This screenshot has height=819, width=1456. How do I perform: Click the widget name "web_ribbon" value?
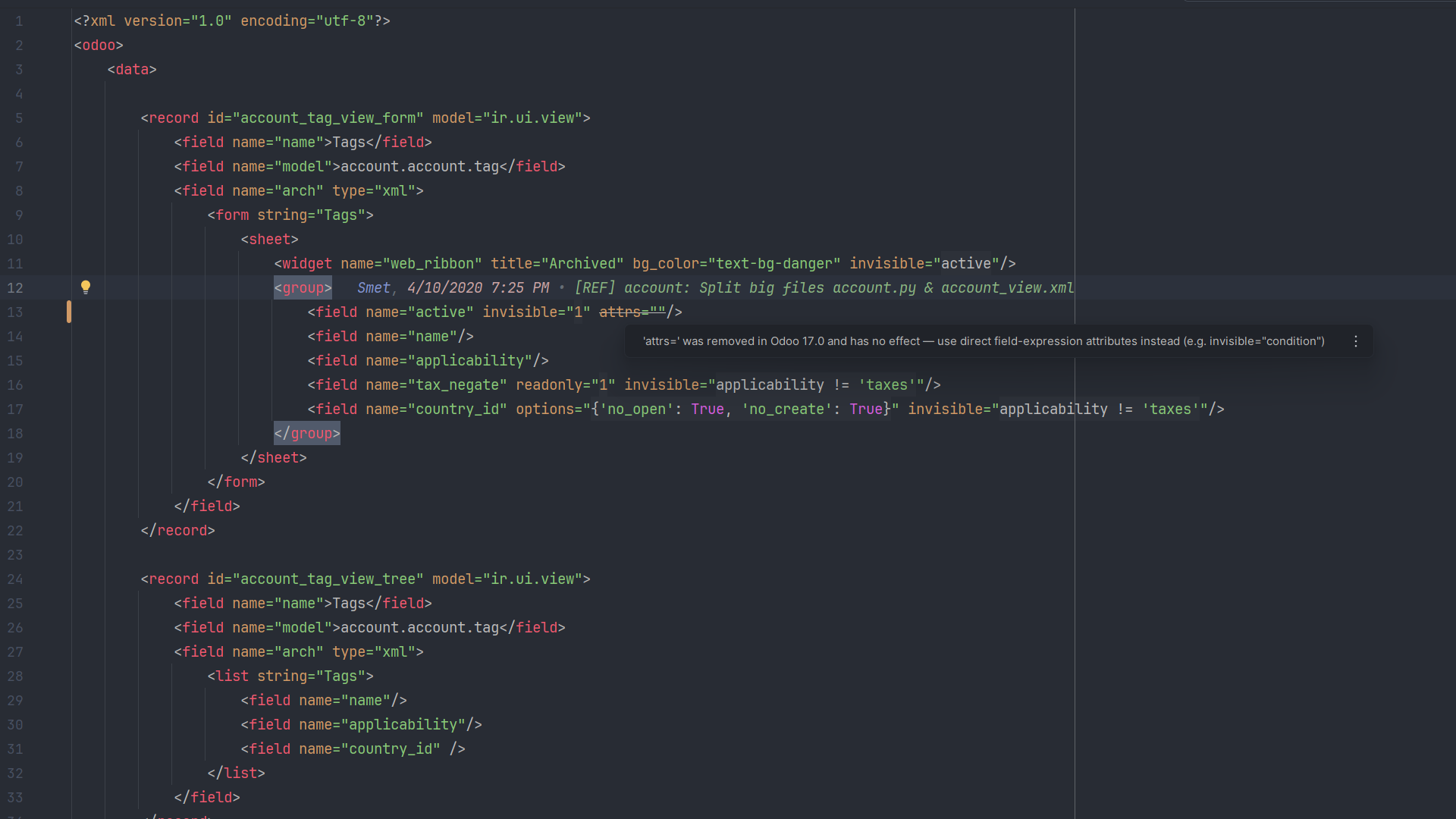(432, 263)
